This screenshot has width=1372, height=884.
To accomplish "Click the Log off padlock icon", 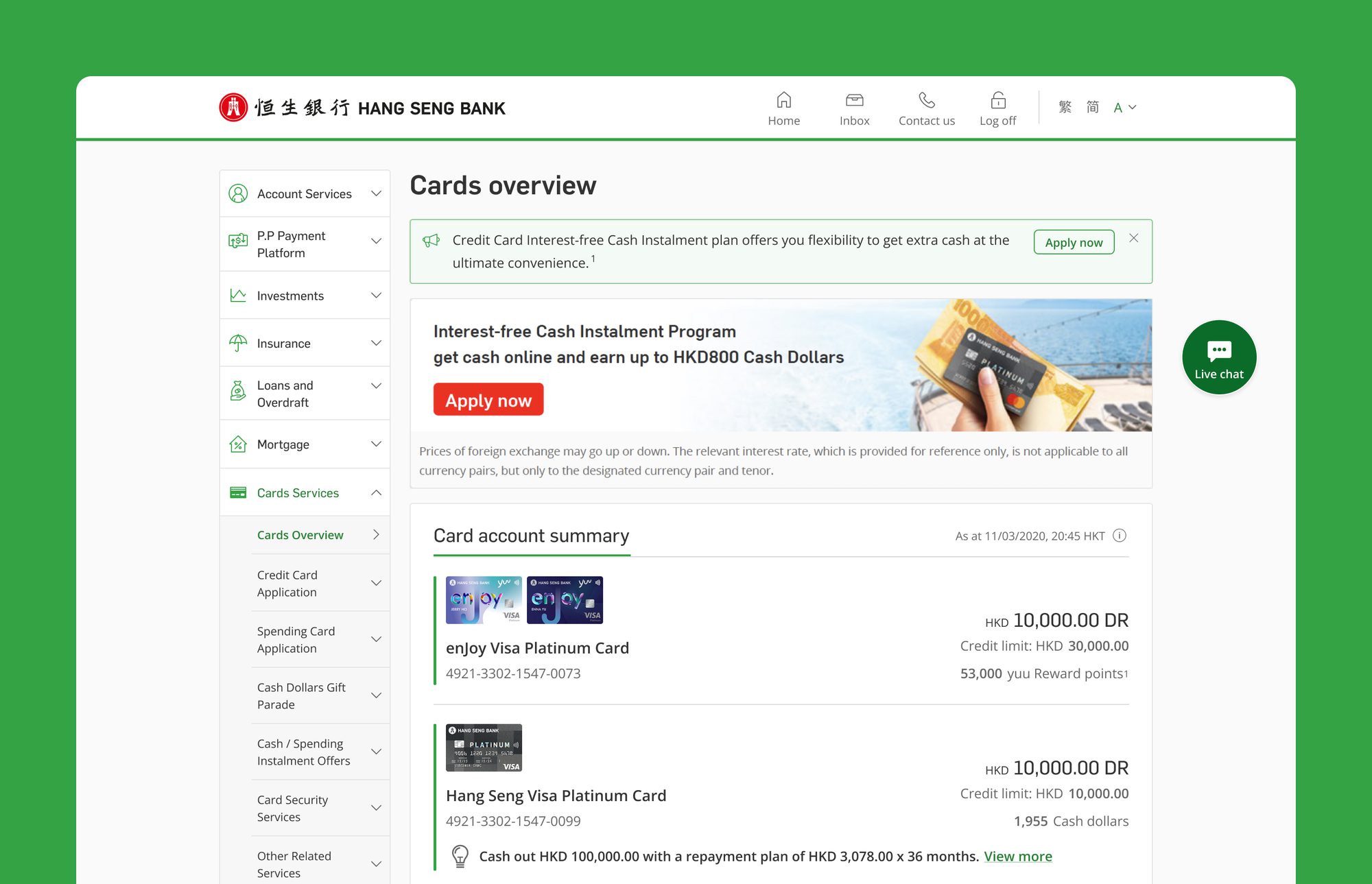I will point(998,100).
